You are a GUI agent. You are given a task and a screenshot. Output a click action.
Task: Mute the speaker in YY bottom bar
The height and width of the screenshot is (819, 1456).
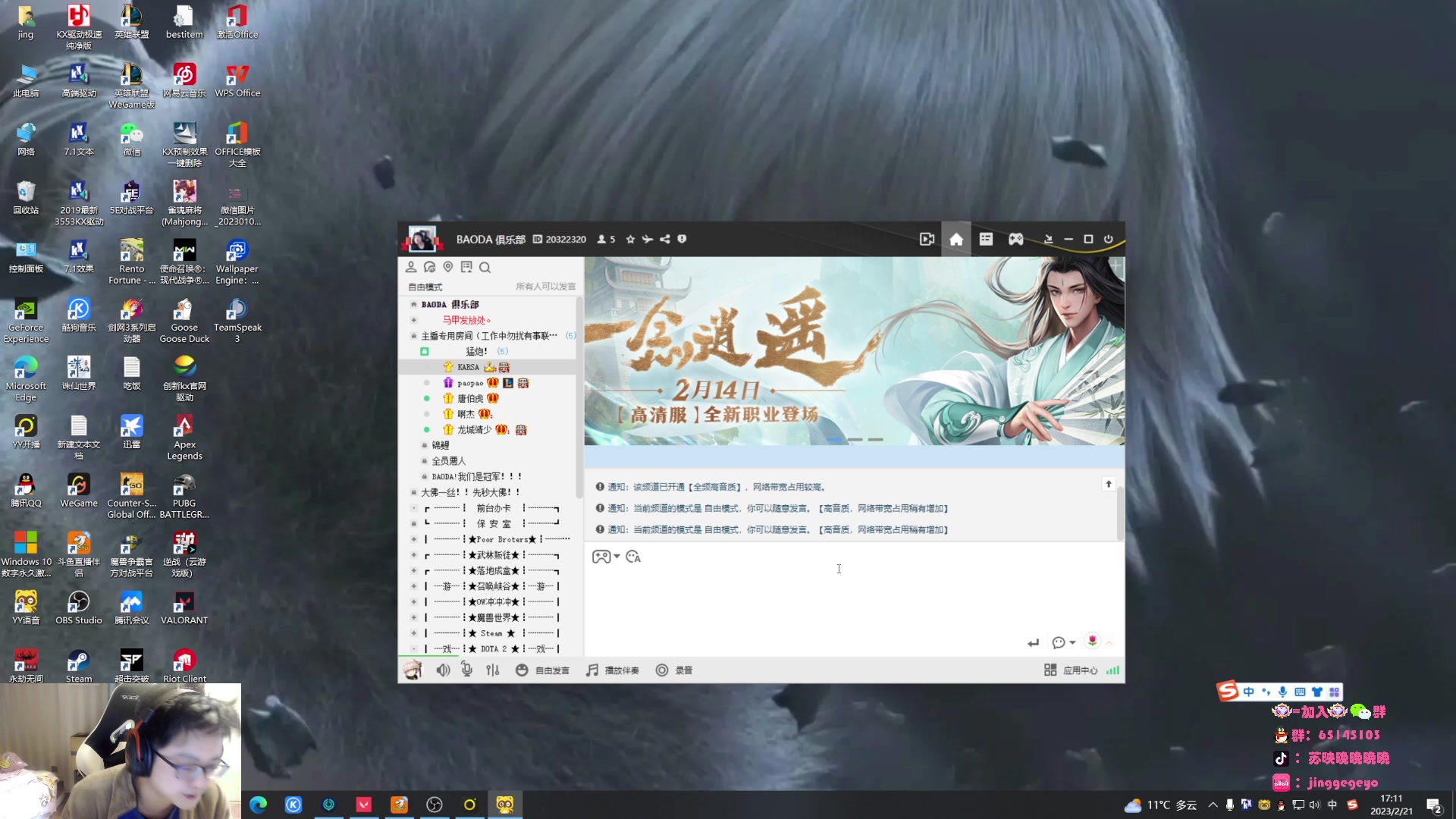443,670
